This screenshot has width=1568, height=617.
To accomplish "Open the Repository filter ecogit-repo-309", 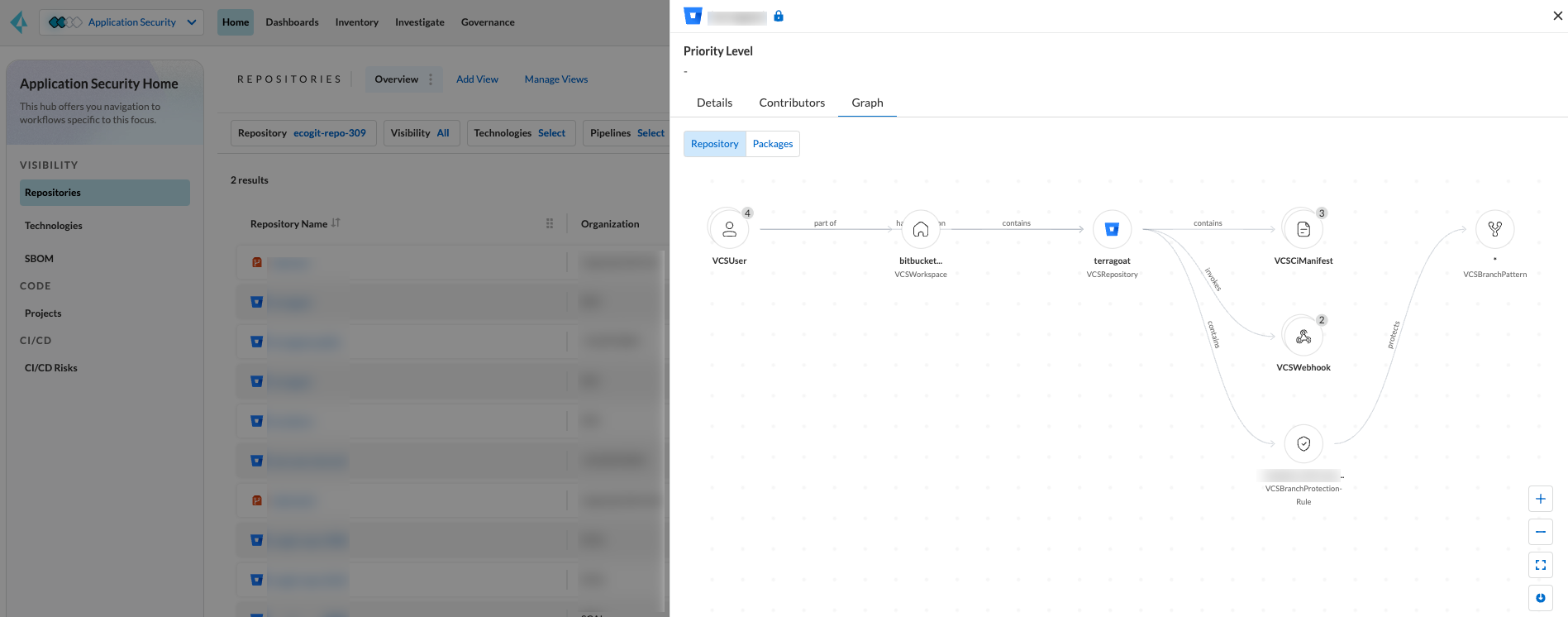I will click(x=303, y=133).
